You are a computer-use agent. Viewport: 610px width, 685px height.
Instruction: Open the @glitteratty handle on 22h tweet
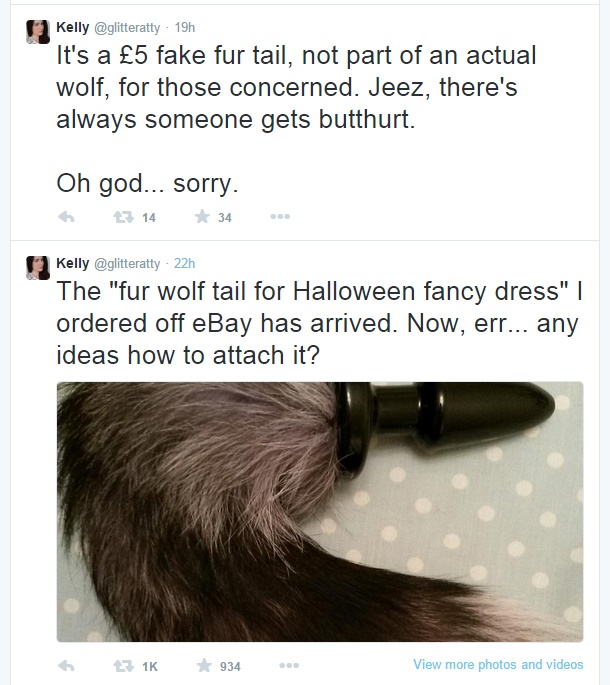click(127, 263)
